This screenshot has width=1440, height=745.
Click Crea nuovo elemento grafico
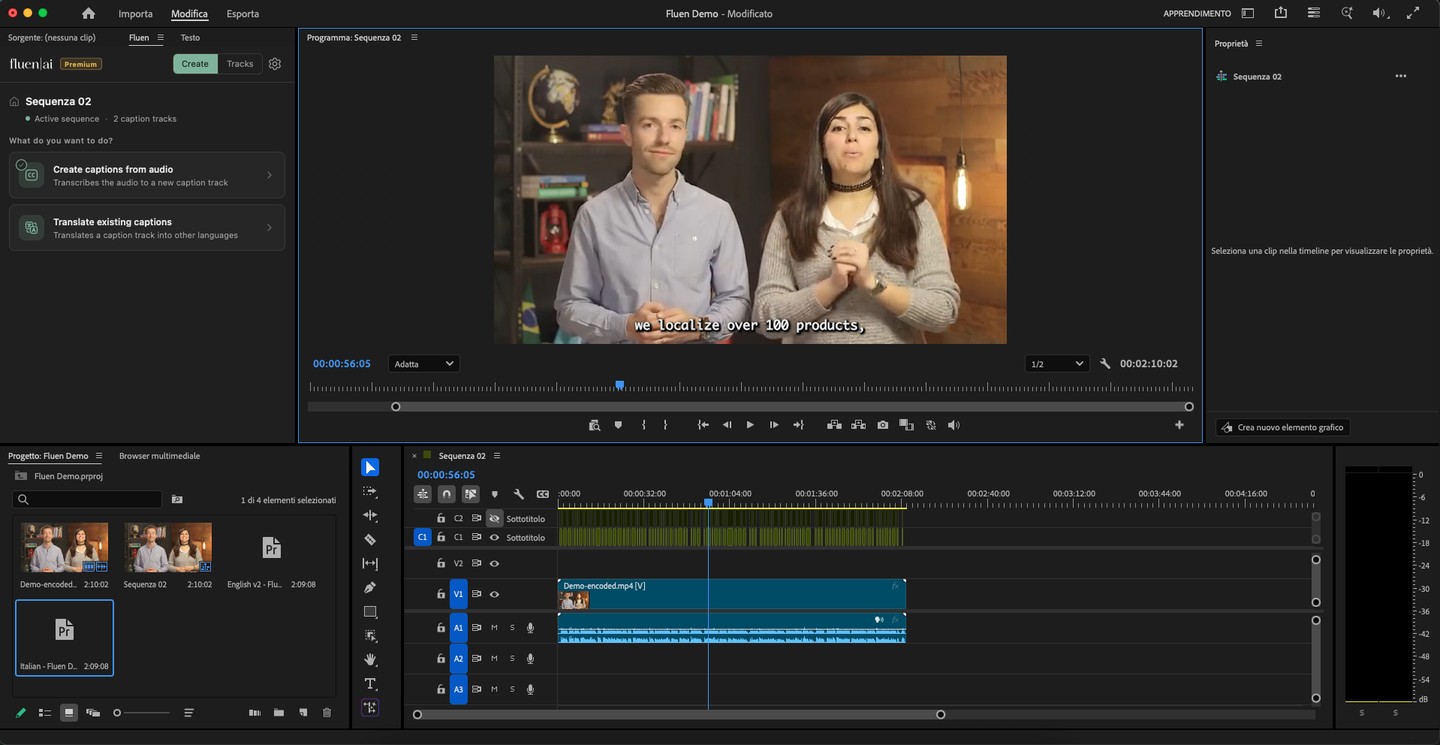click(1282, 427)
